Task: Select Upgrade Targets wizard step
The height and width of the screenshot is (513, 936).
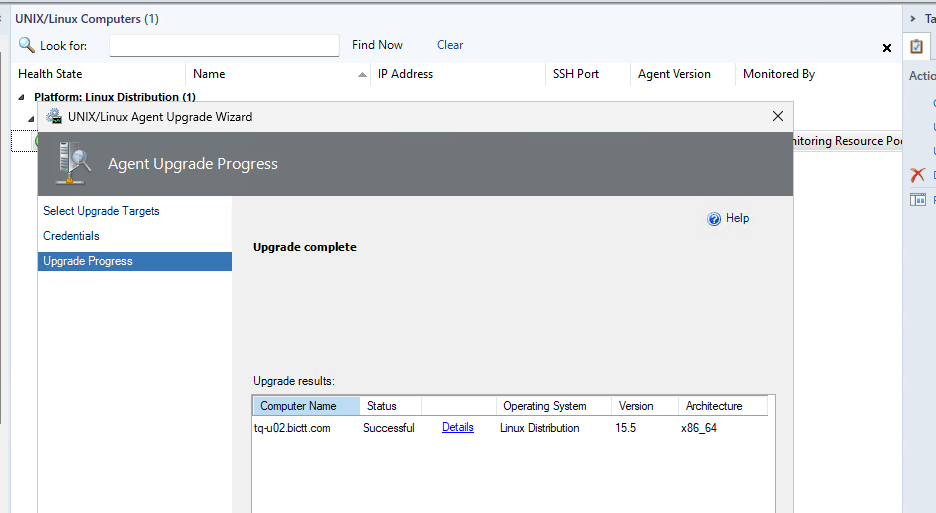Action: click(101, 211)
